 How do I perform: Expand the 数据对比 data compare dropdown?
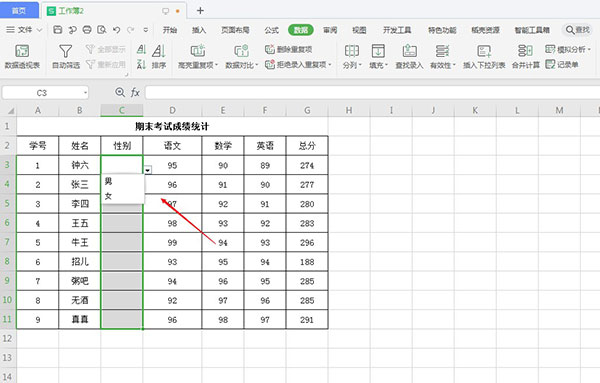[x=257, y=65]
